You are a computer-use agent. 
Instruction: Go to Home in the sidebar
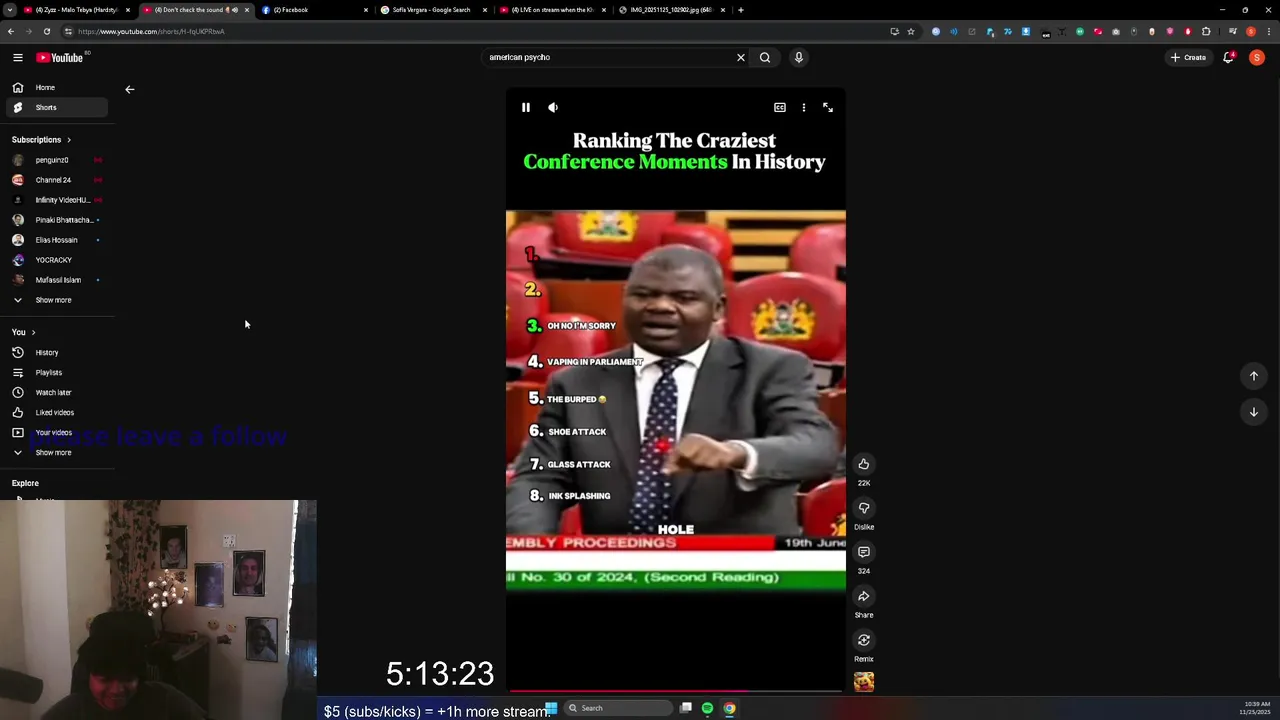56,87
